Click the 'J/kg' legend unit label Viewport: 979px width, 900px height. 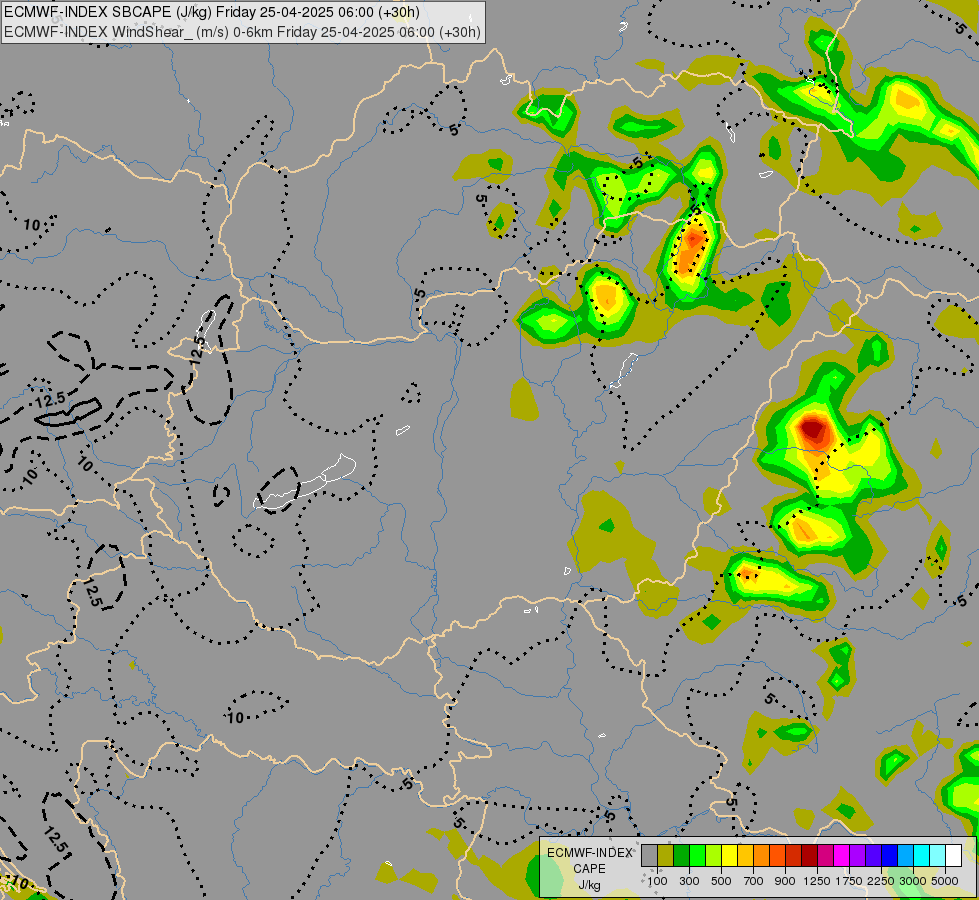coord(589,885)
